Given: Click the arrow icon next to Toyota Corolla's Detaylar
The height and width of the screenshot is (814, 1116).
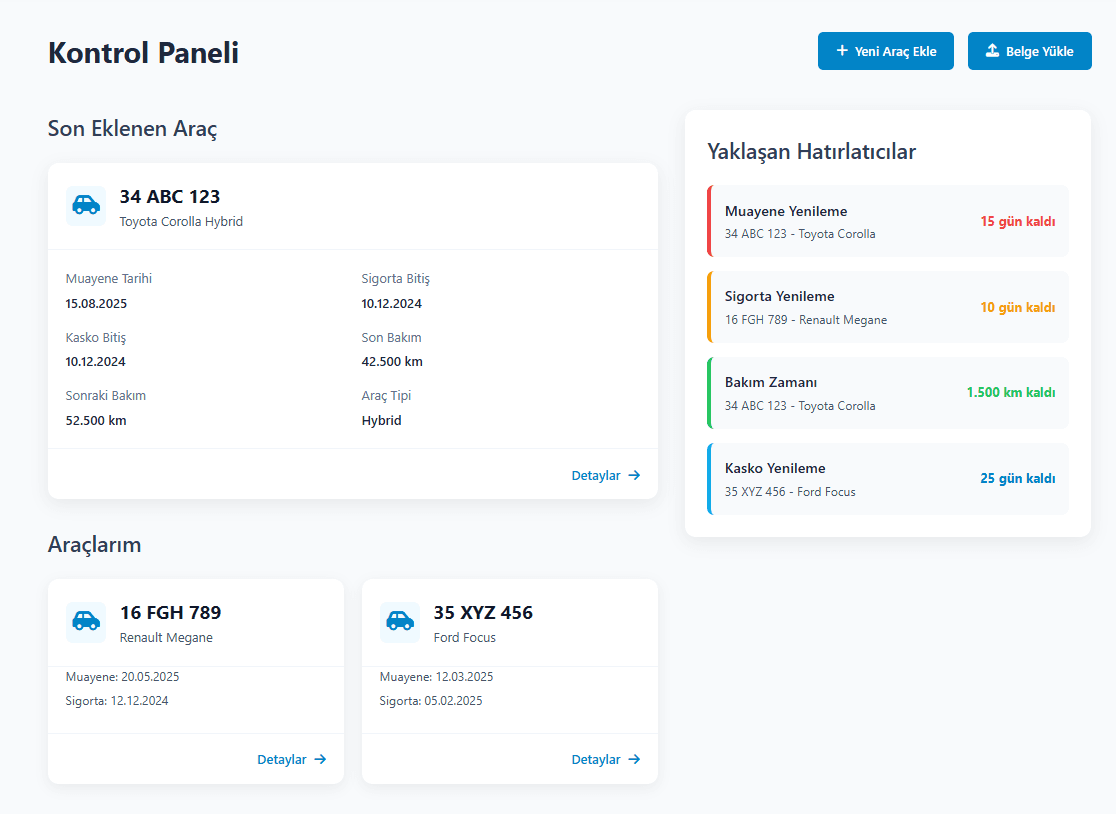Looking at the screenshot, I should [635, 475].
